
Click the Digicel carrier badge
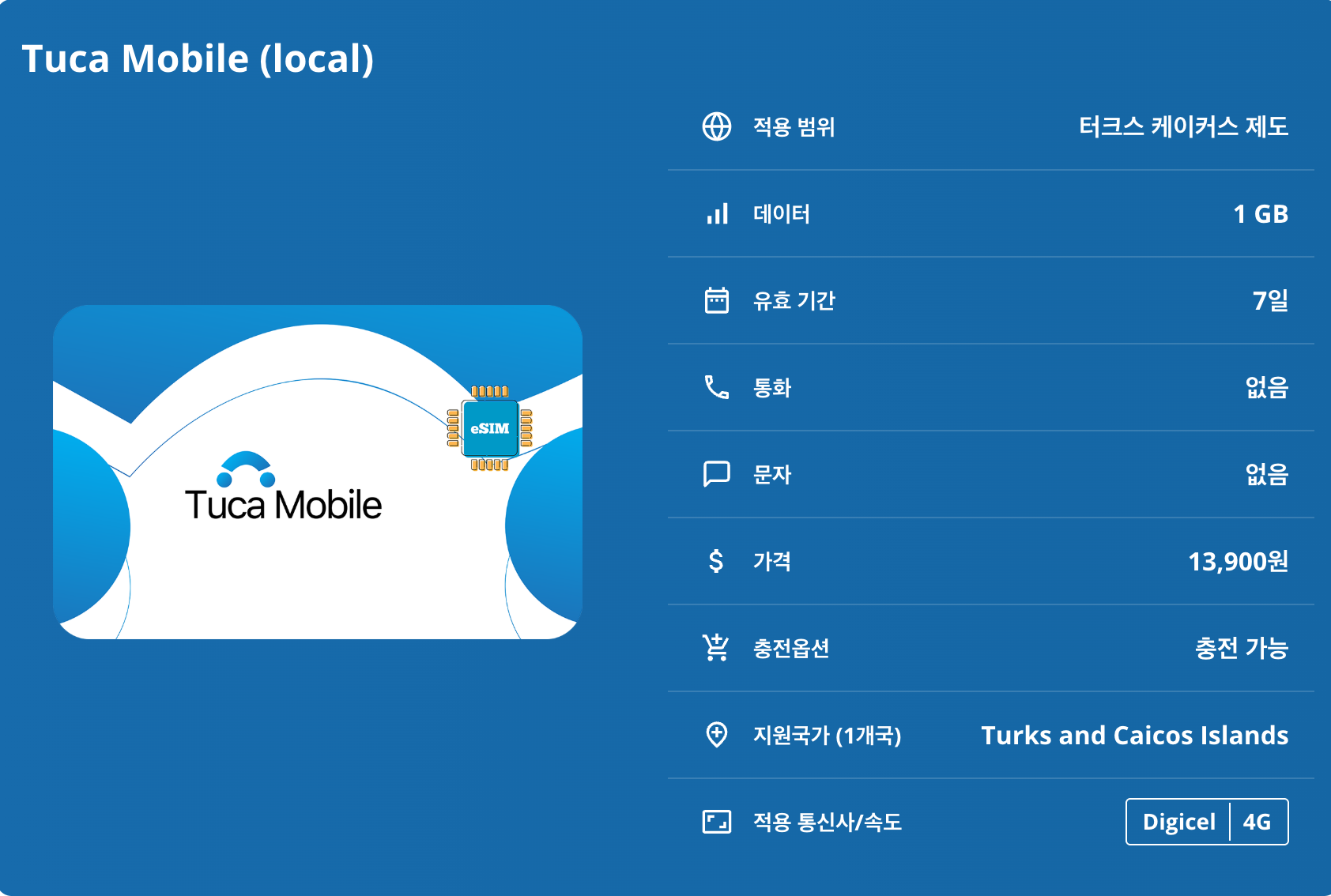click(x=1179, y=822)
